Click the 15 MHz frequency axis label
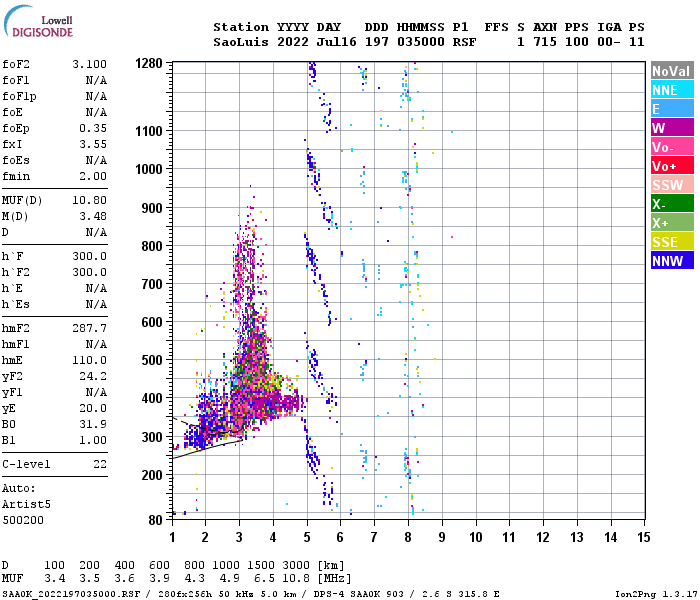 pos(643,537)
